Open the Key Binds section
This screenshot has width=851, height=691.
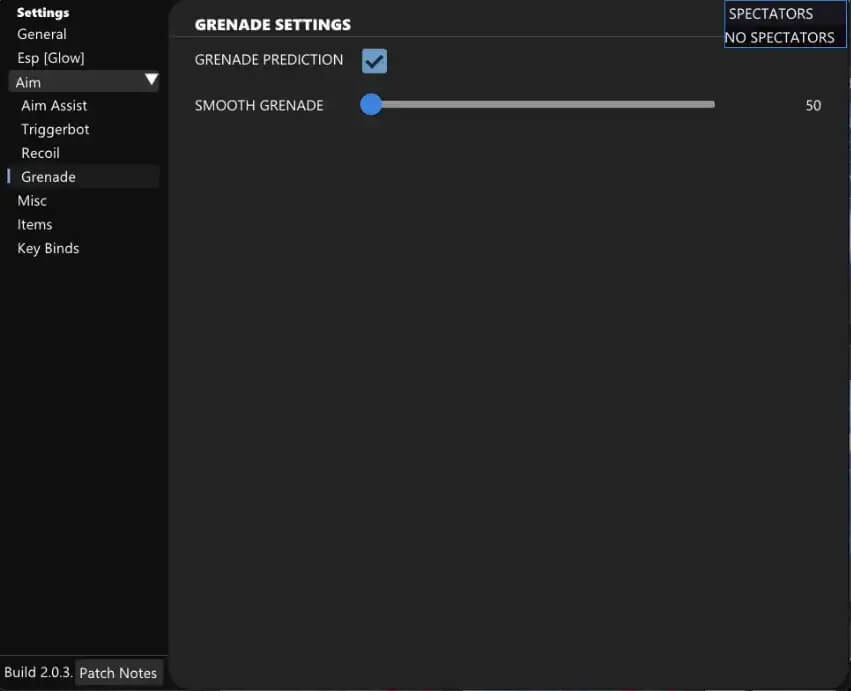48,249
